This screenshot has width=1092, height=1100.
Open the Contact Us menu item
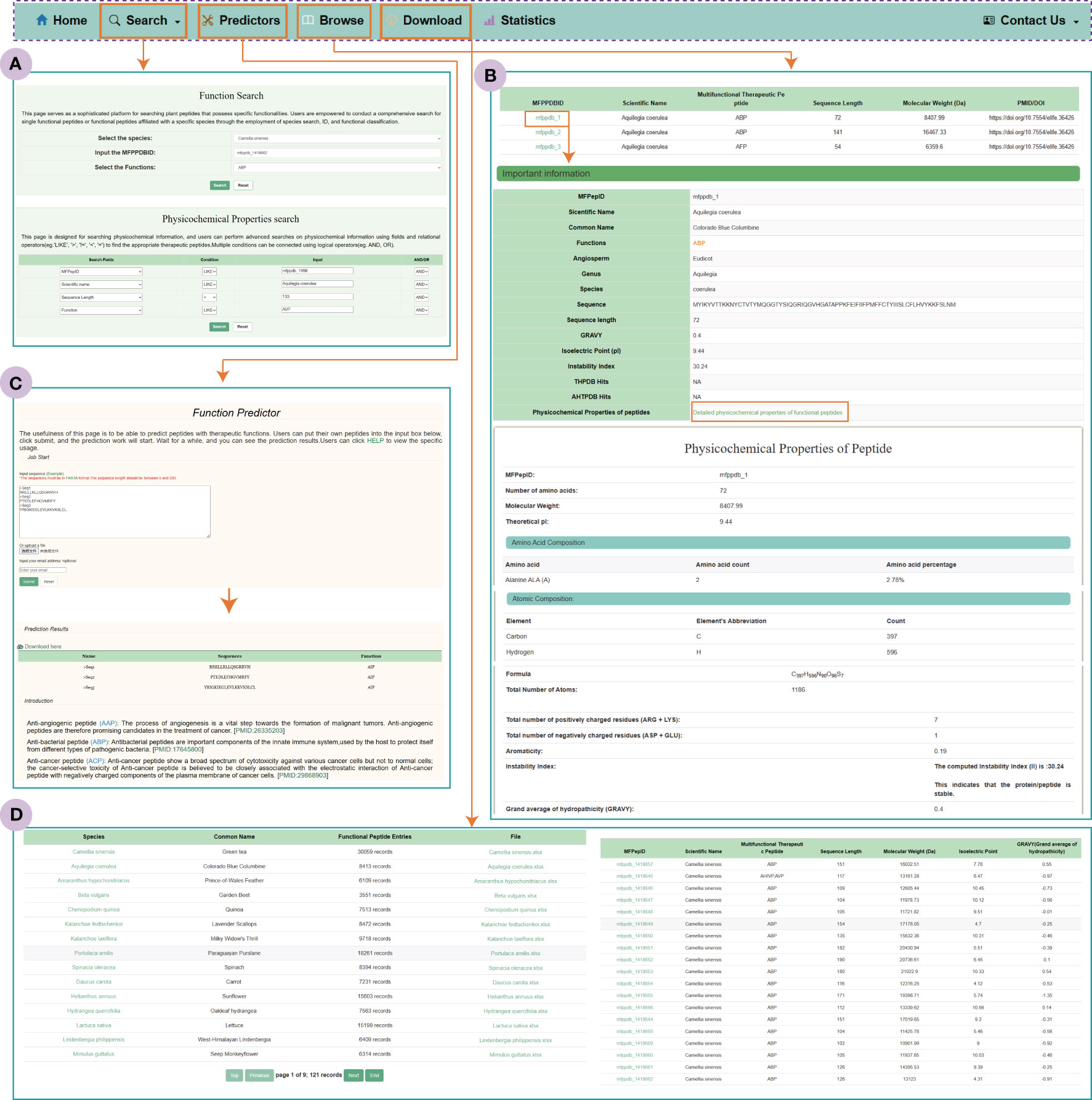1031,20
